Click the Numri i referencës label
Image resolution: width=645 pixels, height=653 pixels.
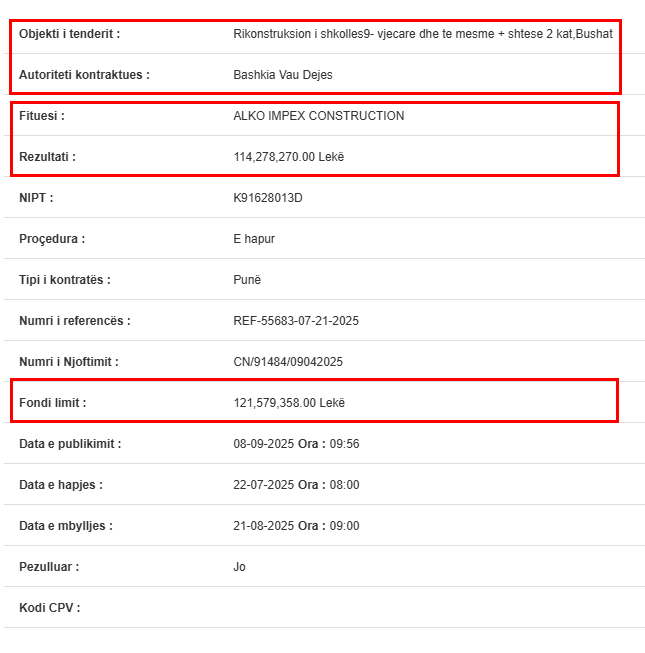pos(74,321)
